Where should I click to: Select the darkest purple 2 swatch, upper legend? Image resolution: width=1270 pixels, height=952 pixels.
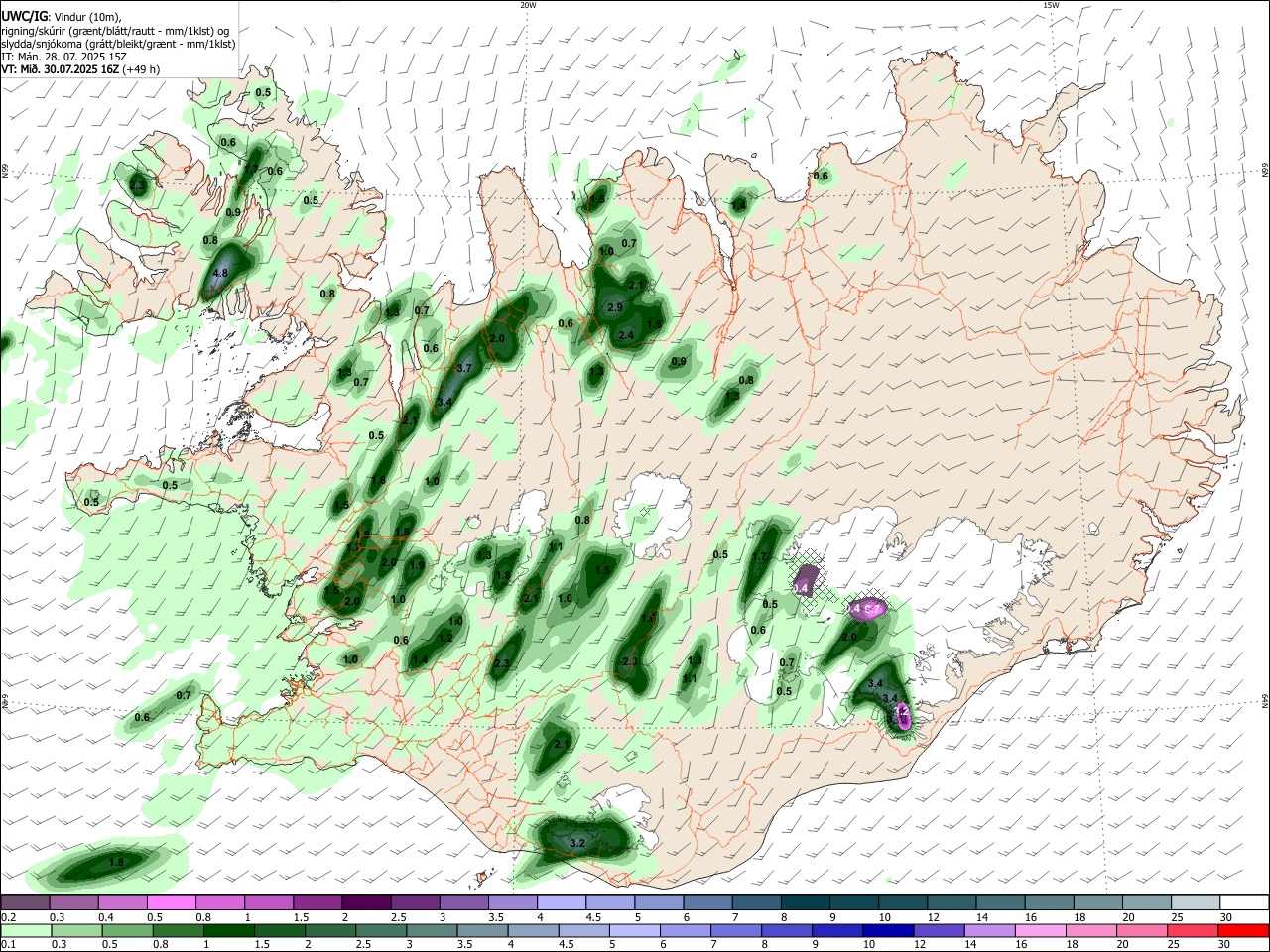tap(366, 903)
